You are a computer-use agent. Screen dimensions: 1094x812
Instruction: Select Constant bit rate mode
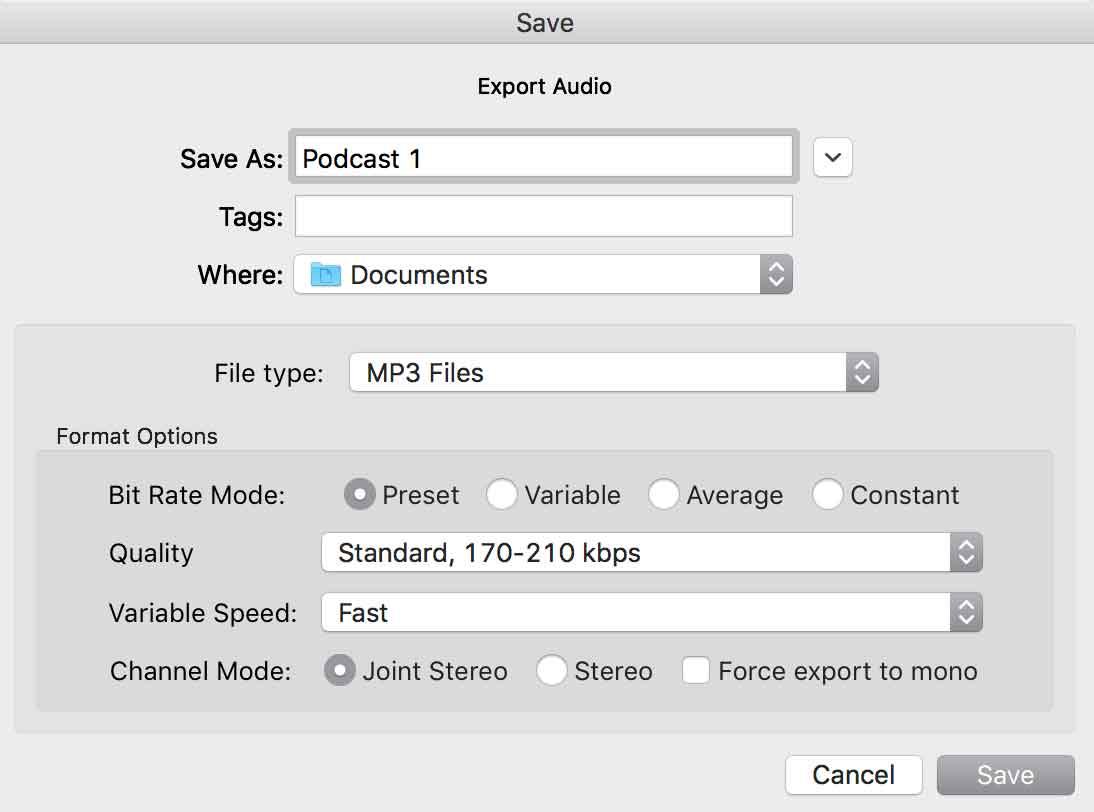[x=827, y=495]
